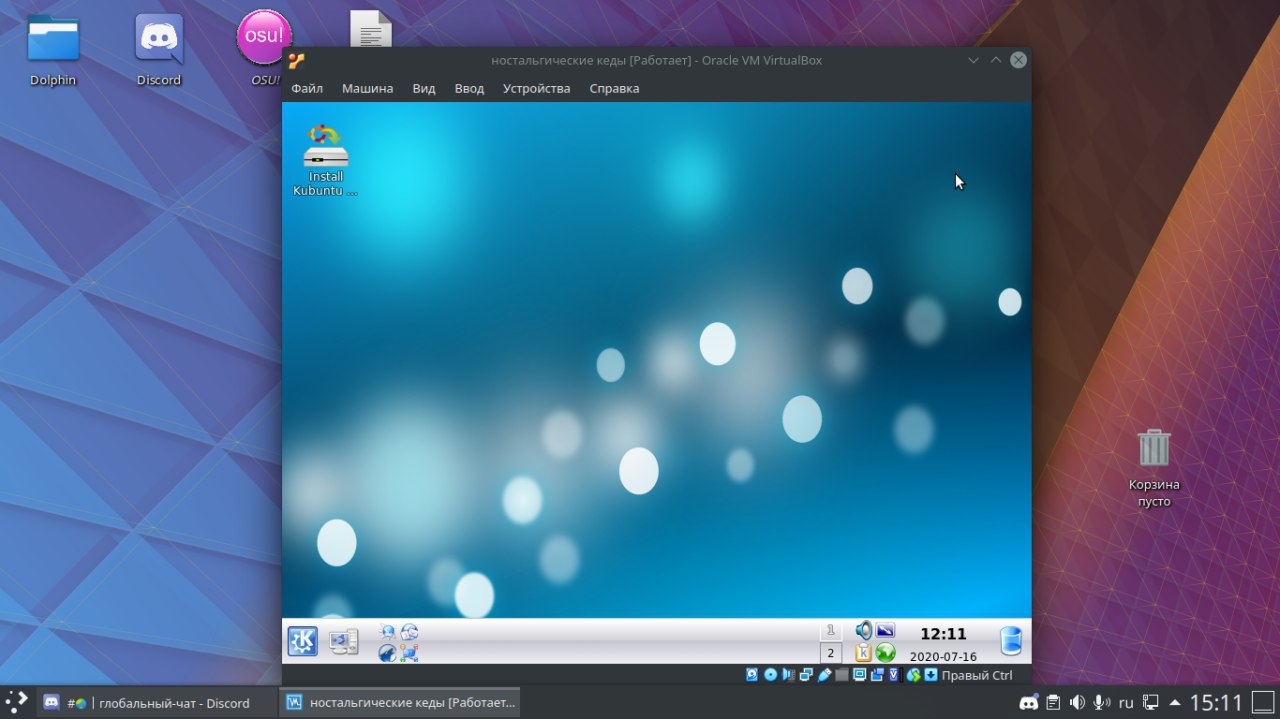Switch to virtual desktop 1 in VM pager
Viewport: 1280px width, 719px height.
pyautogui.click(x=830, y=631)
